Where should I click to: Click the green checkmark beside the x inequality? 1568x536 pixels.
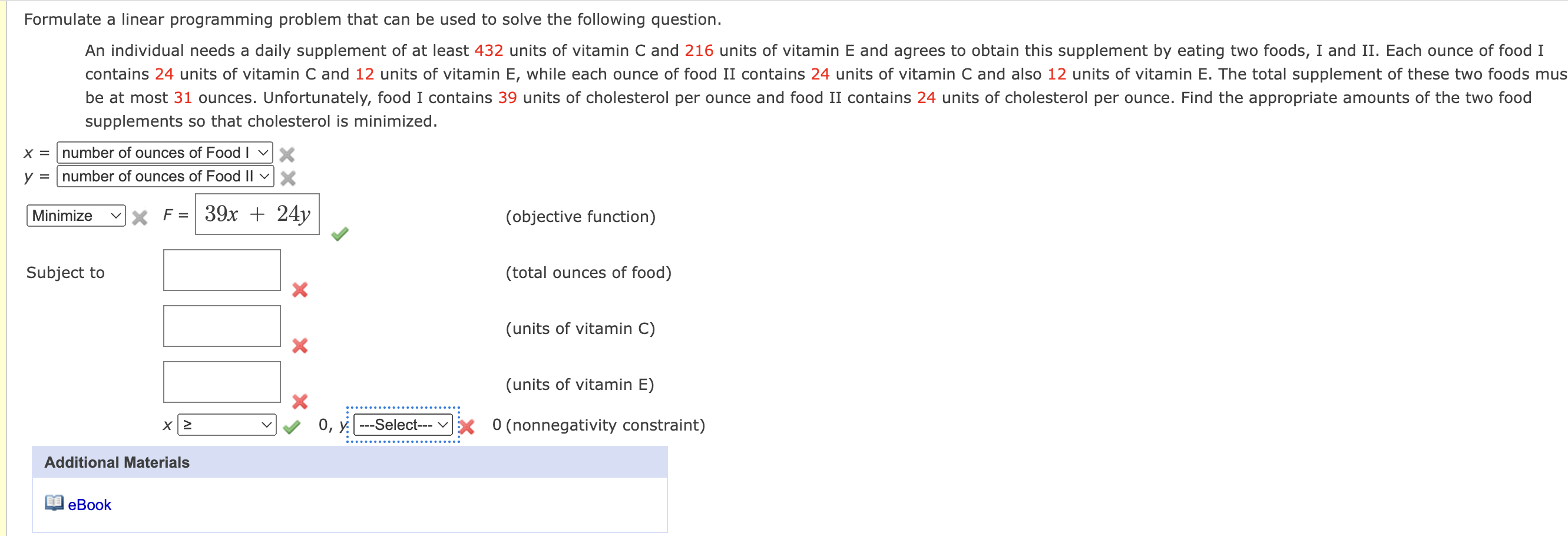tap(290, 426)
